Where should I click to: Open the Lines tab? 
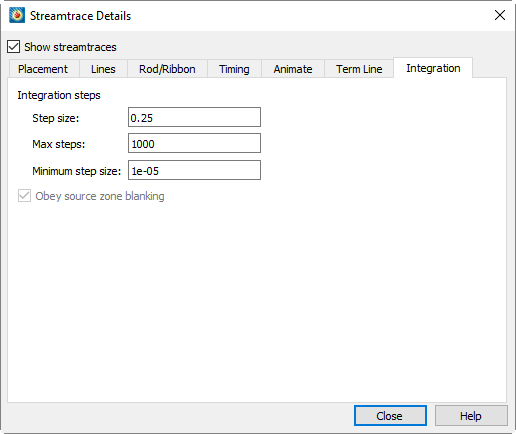103,69
